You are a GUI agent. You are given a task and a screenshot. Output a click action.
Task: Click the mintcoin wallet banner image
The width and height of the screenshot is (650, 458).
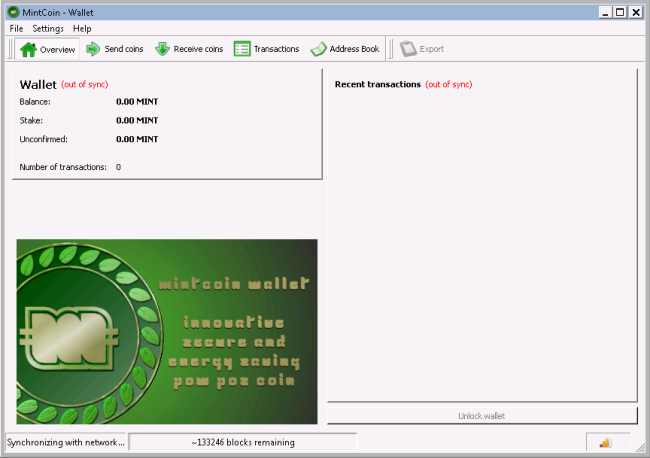pyautogui.click(x=167, y=331)
